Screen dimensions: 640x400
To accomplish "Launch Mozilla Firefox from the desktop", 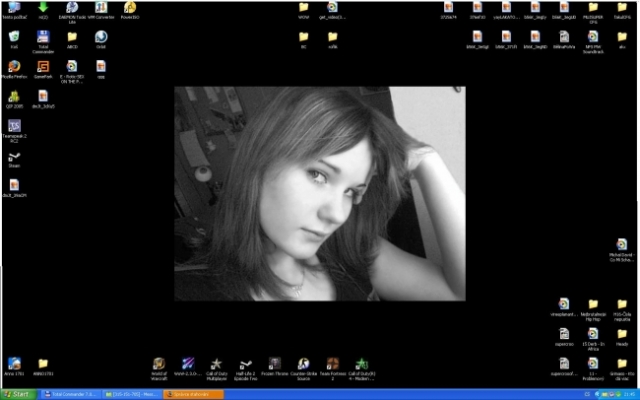I will point(14,69).
